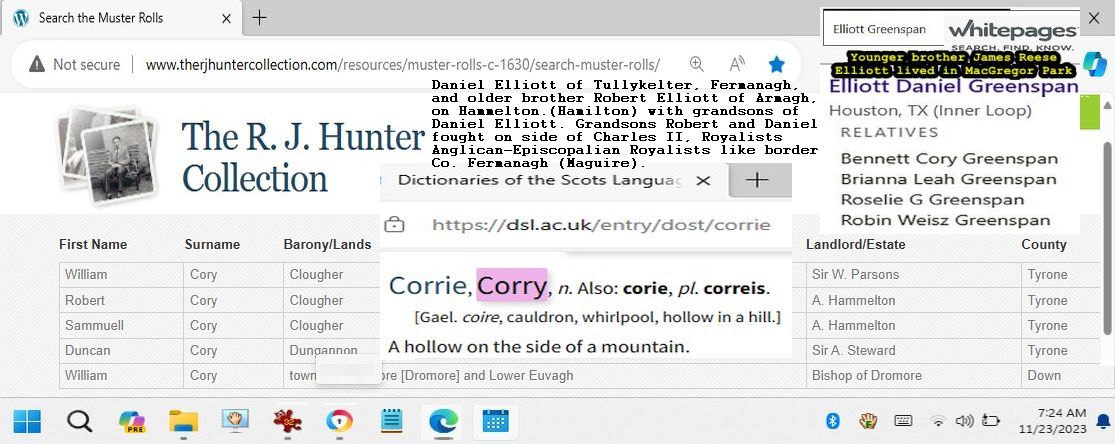Close the Search the Muster Rolls tab
Image resolution: width=1115 pixels, height=444 pixels.
[x=226, y=18]
